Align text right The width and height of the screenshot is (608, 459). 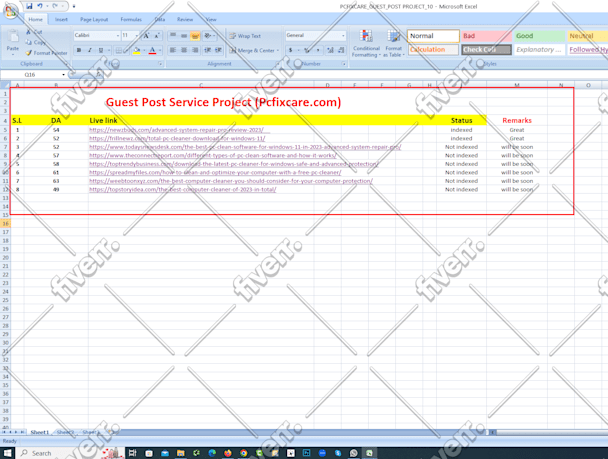(x=195, y=50)
